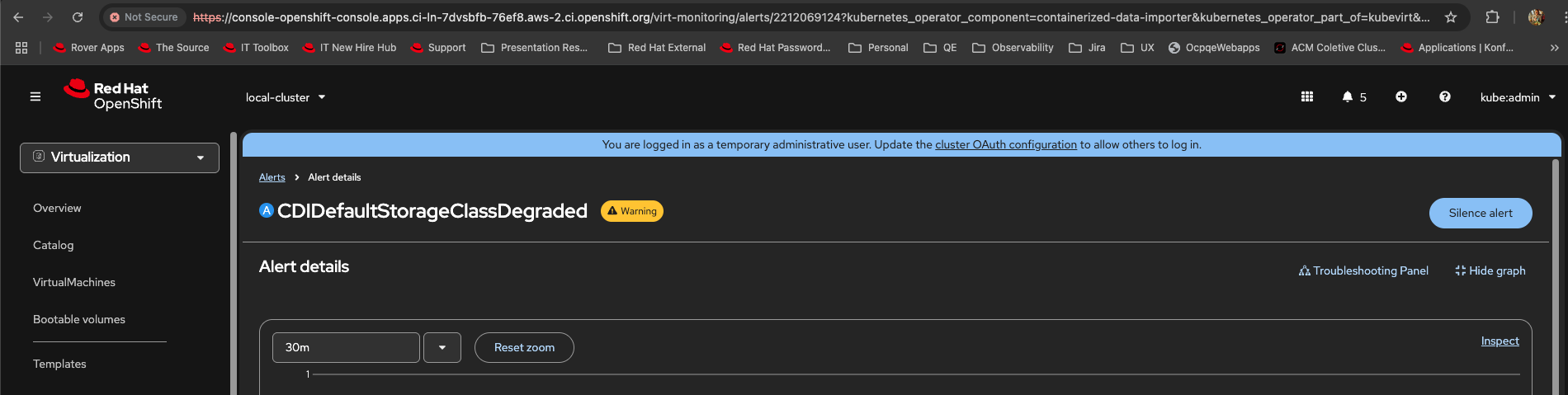Click the plus quick-create icon
Image resolution: width=1568 pixels, height=395 pixels.
point(1401,96)
